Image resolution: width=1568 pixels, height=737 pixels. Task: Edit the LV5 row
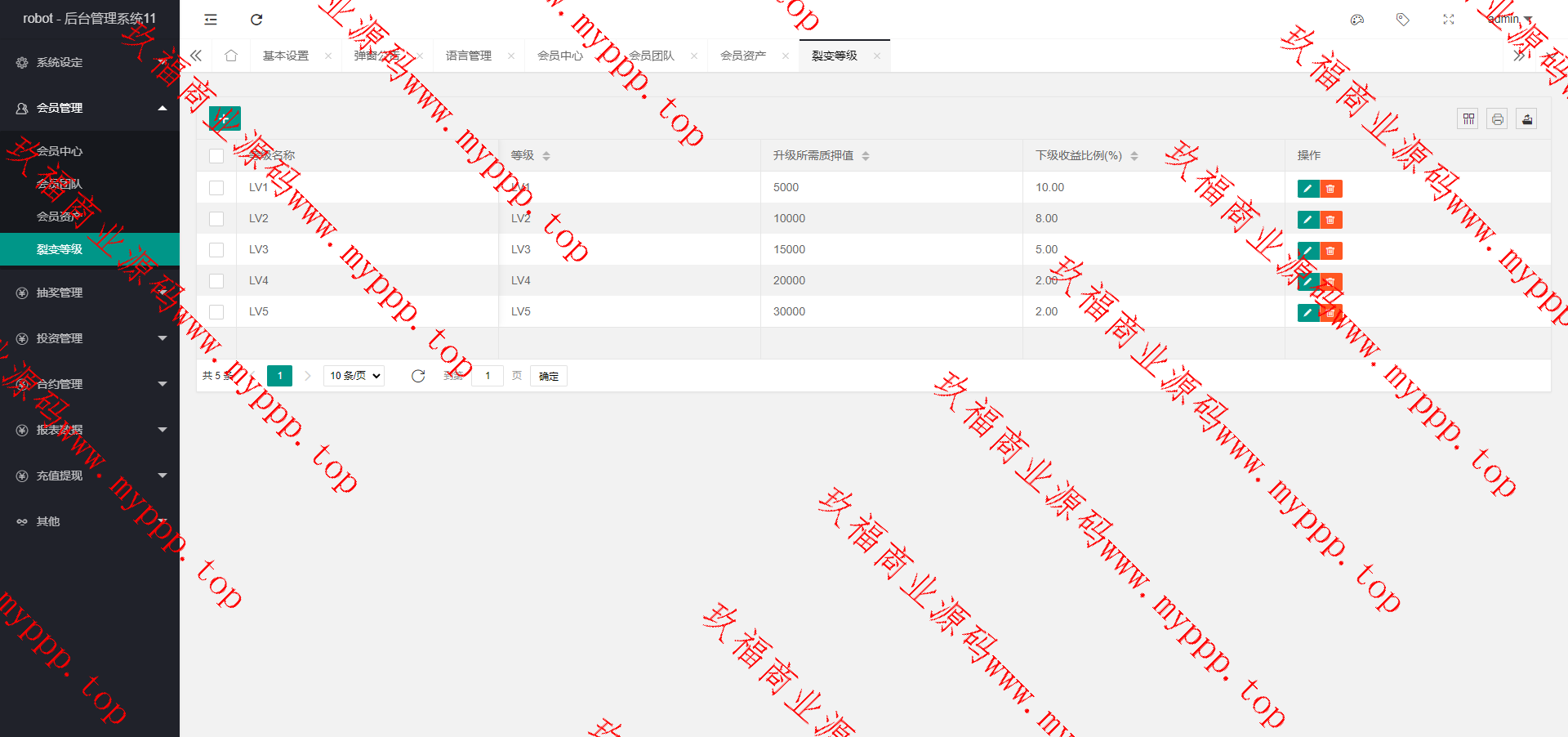point(1308,313)
